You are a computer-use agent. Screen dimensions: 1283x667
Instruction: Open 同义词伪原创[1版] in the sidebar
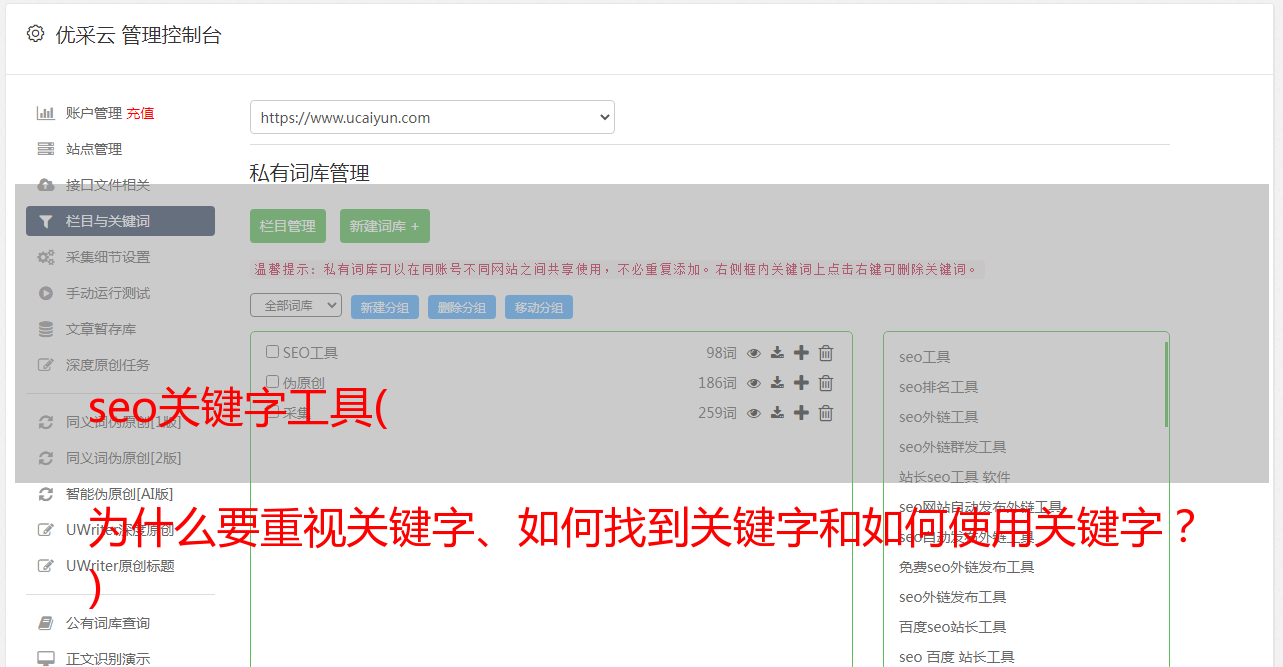123,422
